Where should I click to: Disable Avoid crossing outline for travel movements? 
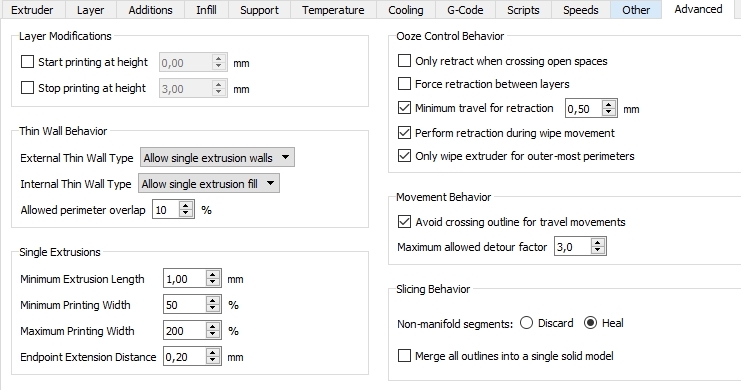(404, 222)
